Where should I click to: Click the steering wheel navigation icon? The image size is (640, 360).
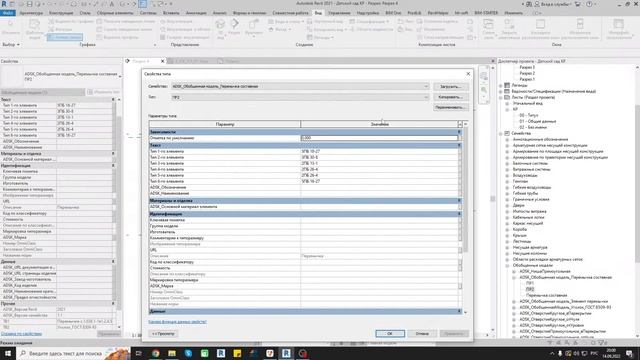pyautogui.click(x=484, y=76)
